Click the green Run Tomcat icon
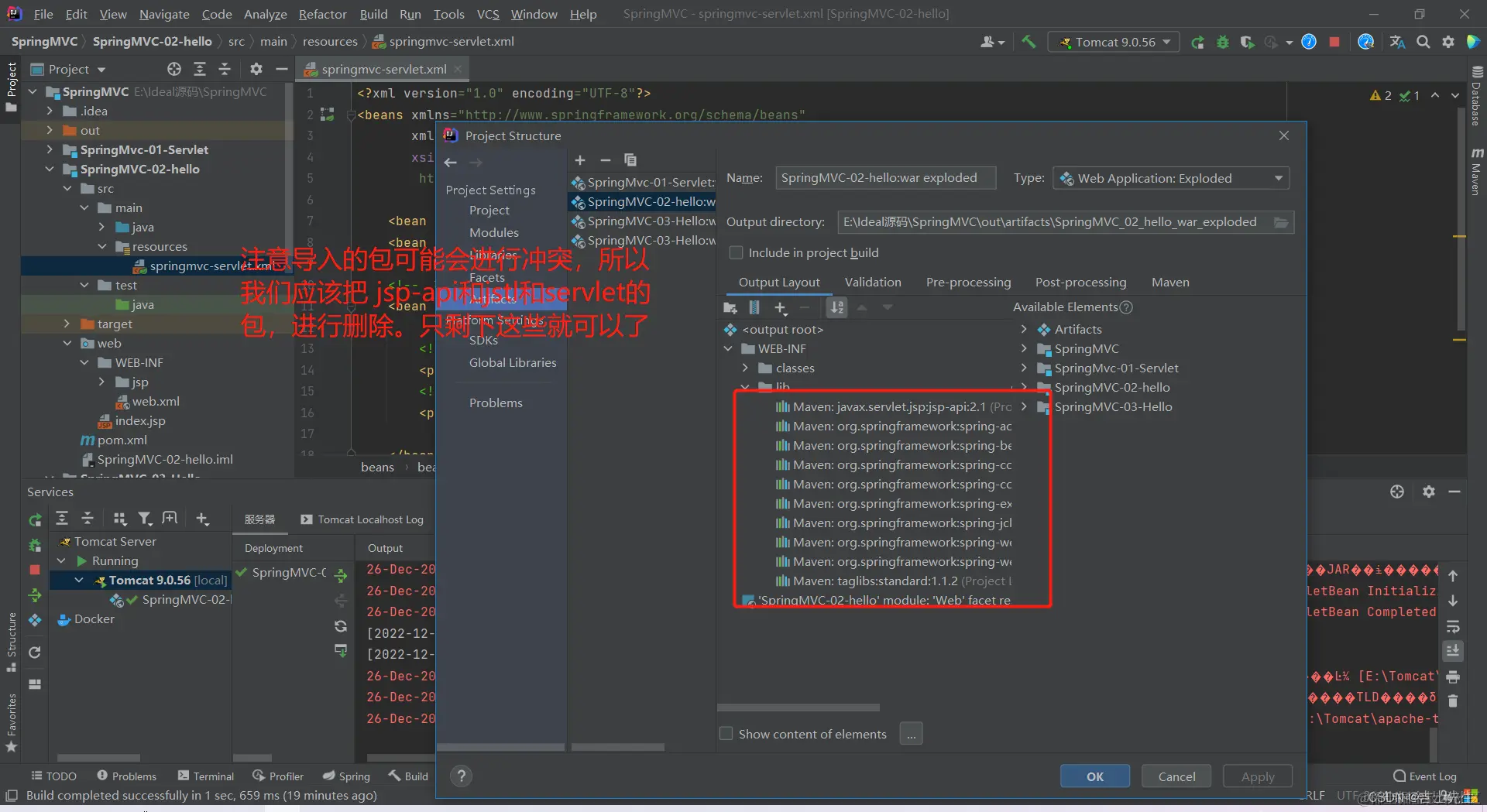 (x=1197, y=42)
